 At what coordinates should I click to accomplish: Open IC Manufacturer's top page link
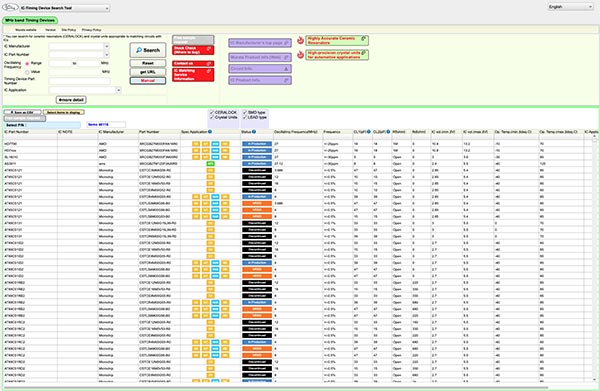[260, 43]
